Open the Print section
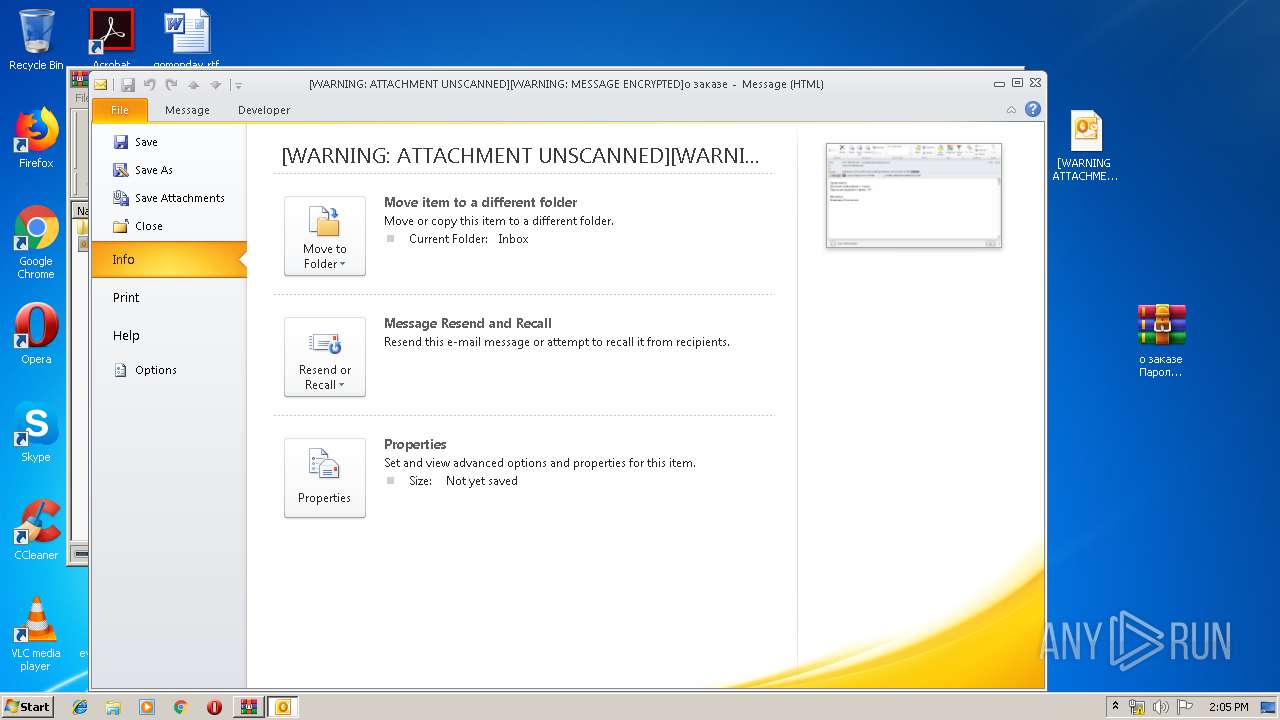Viewport: 1280px width, 720px height. [126, 297]
